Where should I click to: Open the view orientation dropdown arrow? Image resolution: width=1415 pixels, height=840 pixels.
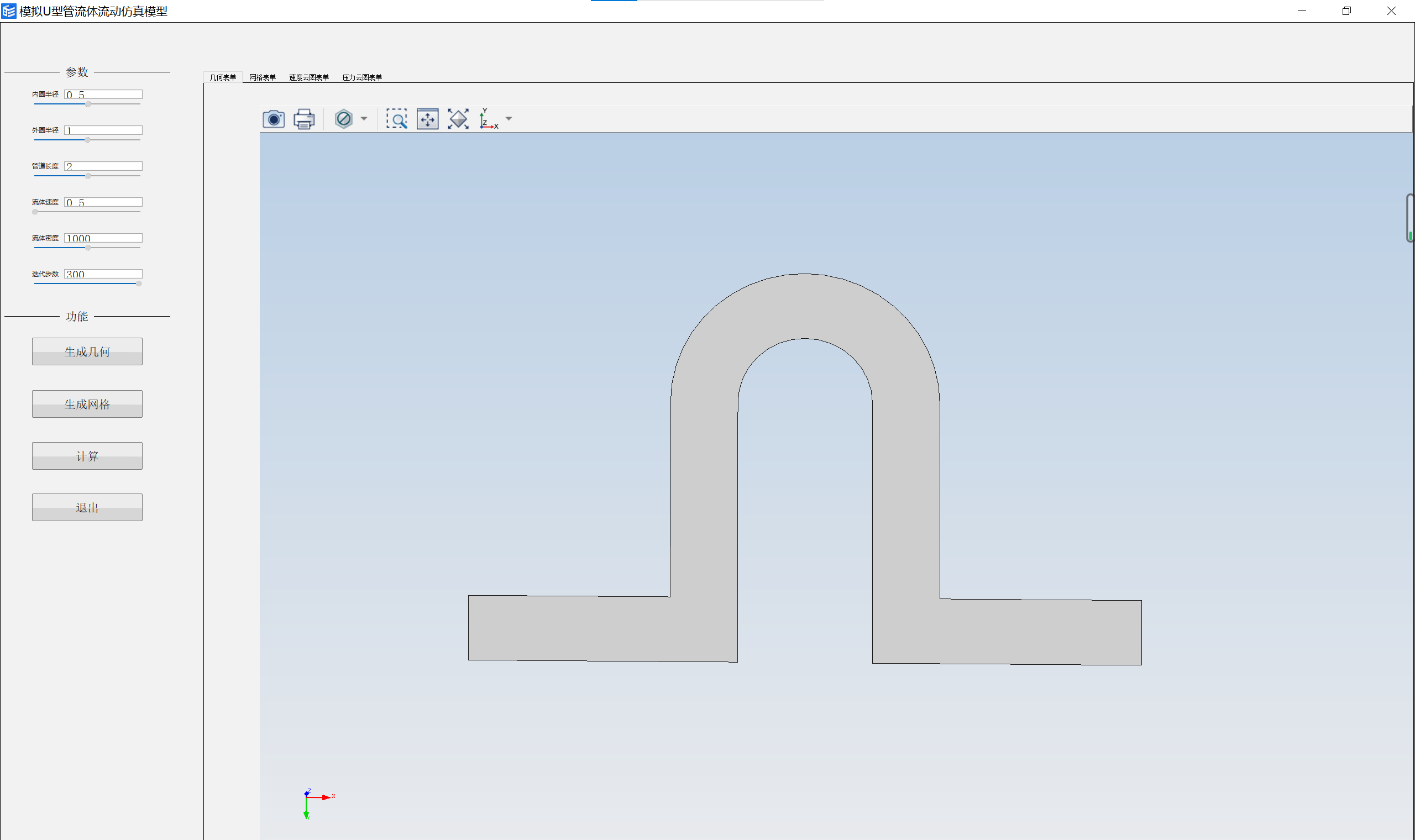pos(509,119)
